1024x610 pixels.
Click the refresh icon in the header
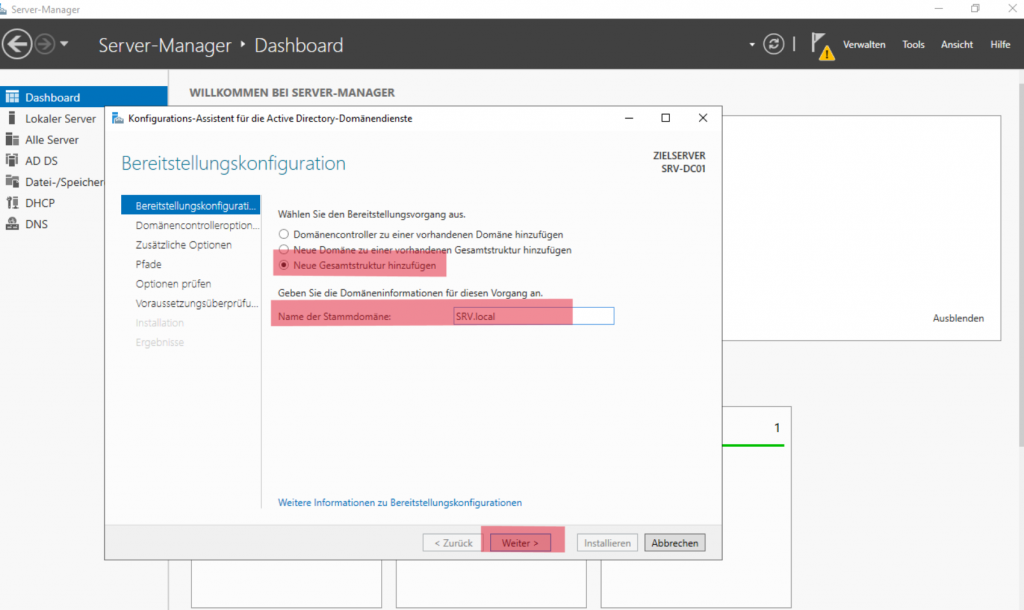point(773,45)
